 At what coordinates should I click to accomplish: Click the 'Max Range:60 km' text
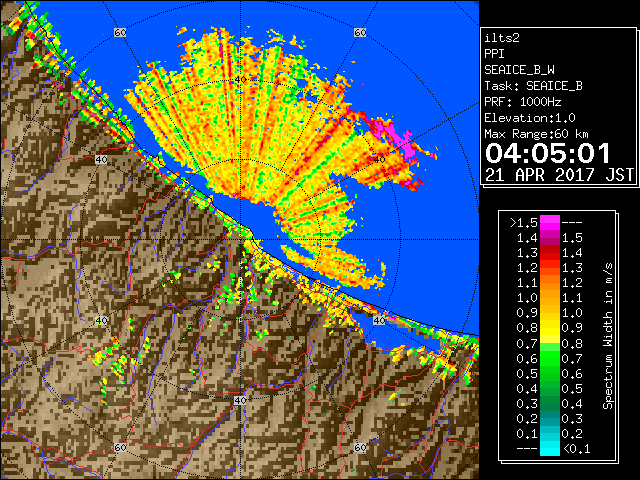[x=537, y=134]
